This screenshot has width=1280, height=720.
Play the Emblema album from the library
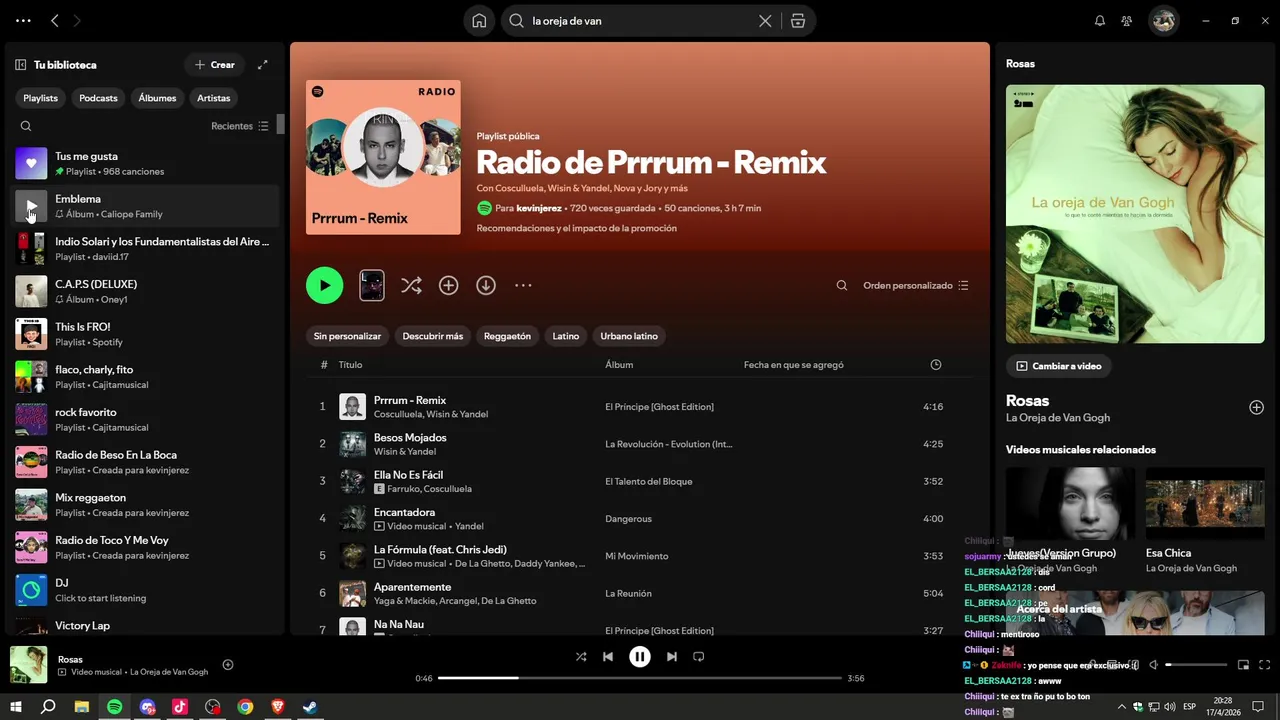pyautogui.click(x=31, y=206)
